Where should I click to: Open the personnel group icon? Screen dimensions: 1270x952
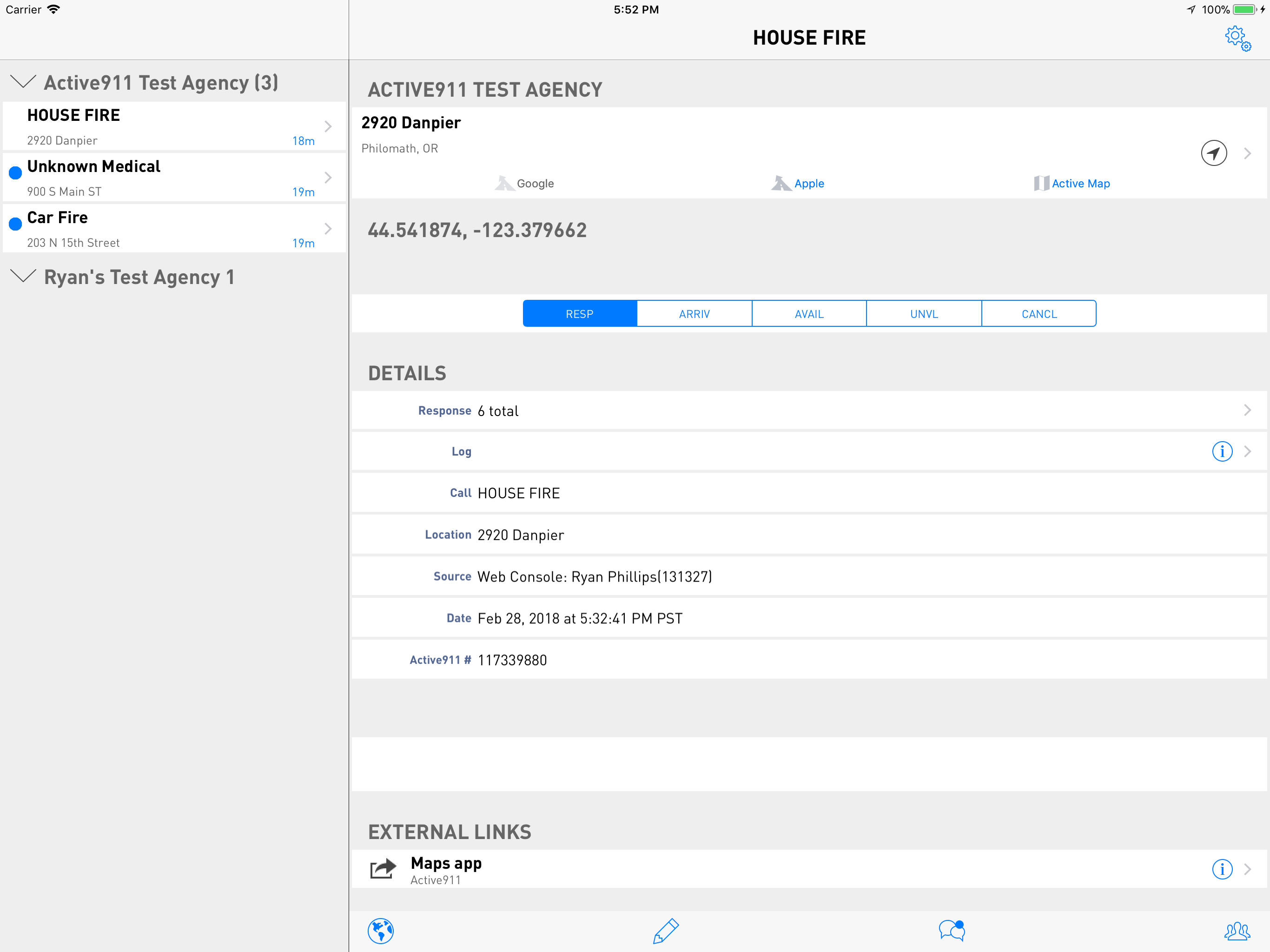(1237, 931)
